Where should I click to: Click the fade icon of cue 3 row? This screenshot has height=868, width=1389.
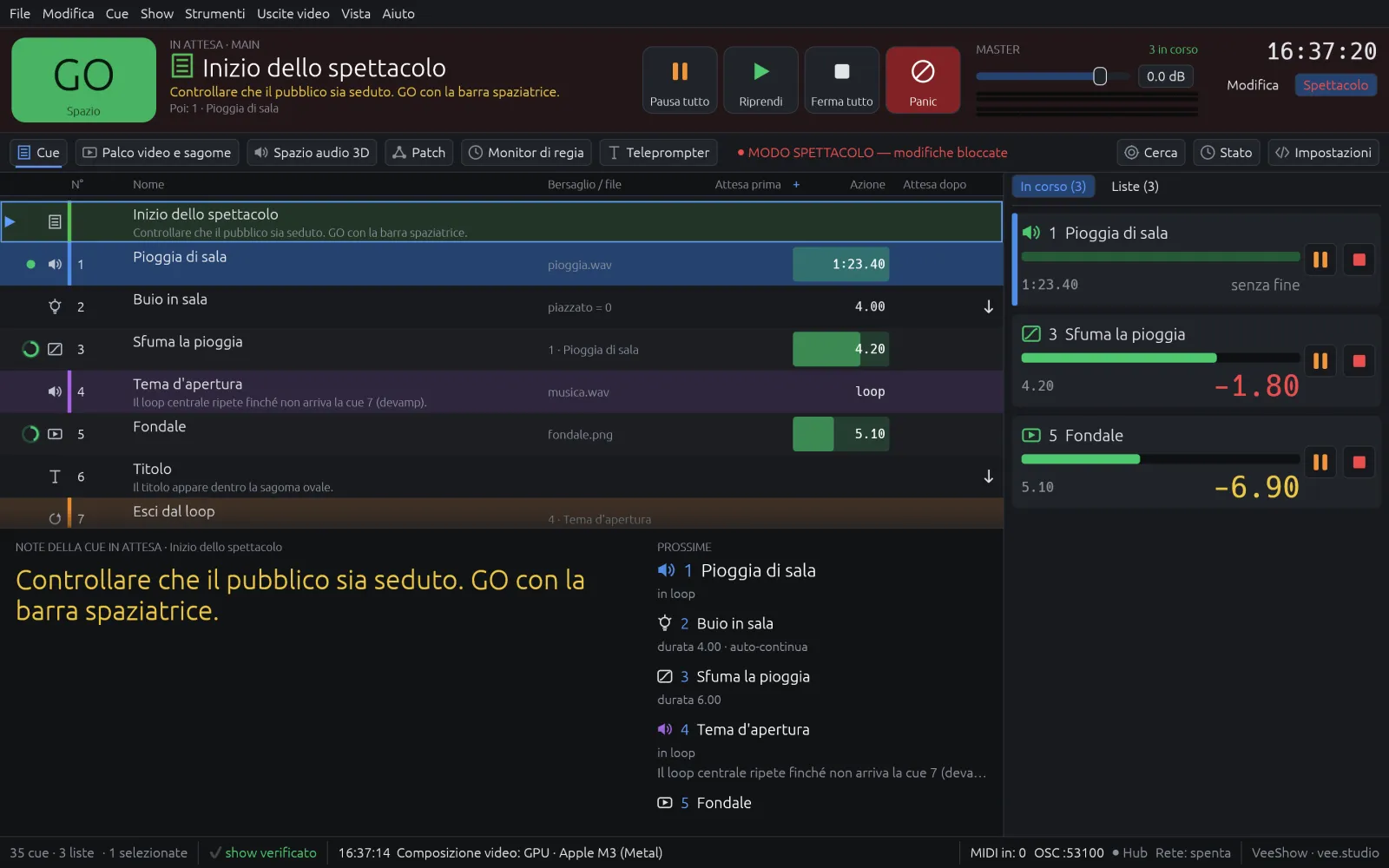pos(55,349)
